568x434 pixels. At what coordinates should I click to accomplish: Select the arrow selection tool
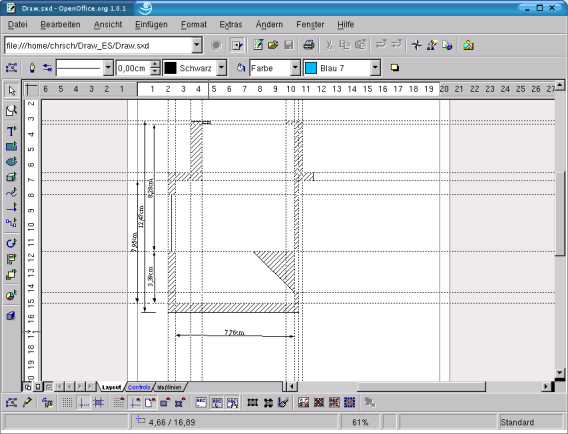click(x=12, y=90)
